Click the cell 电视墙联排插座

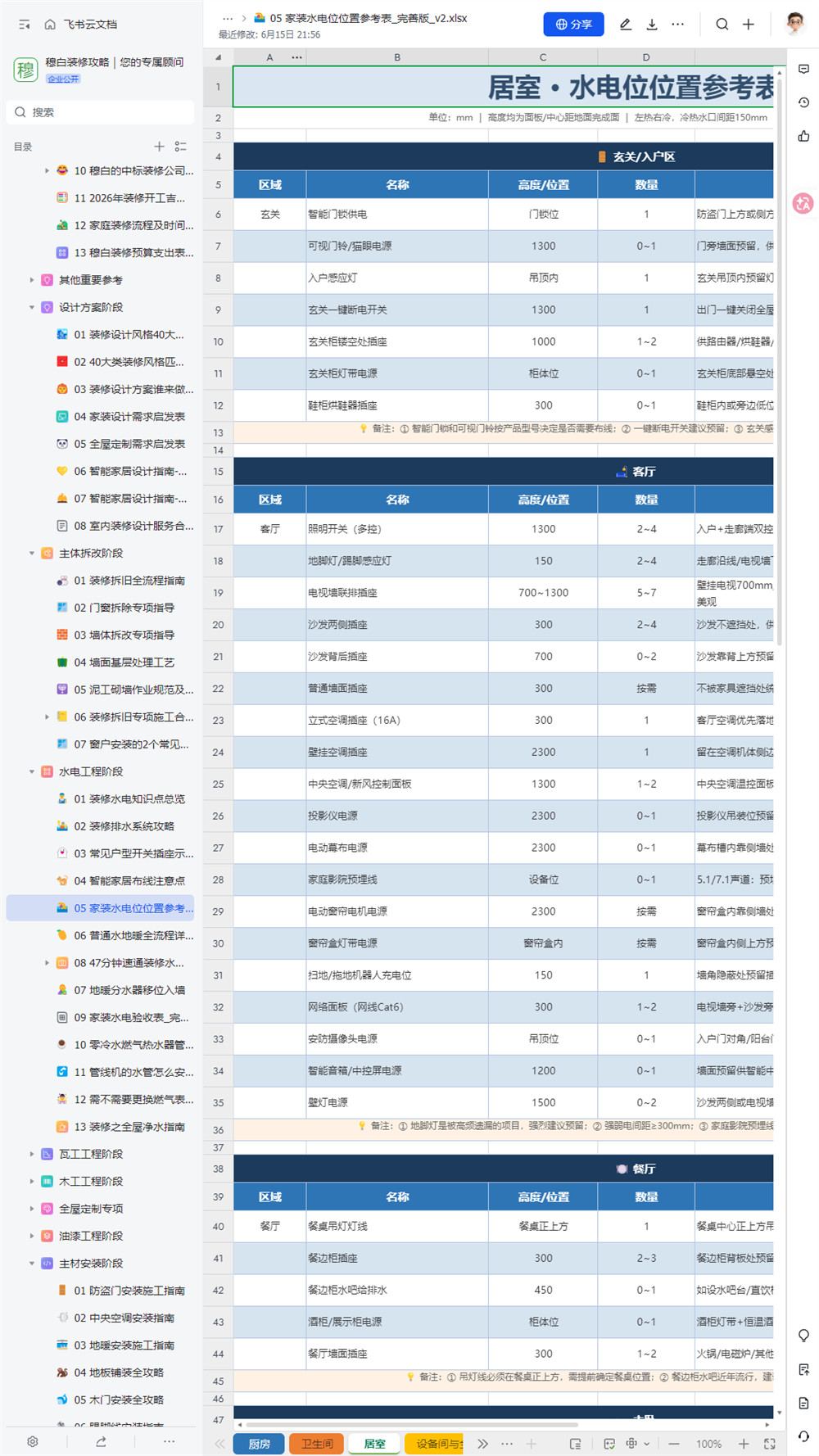(397, 593)
